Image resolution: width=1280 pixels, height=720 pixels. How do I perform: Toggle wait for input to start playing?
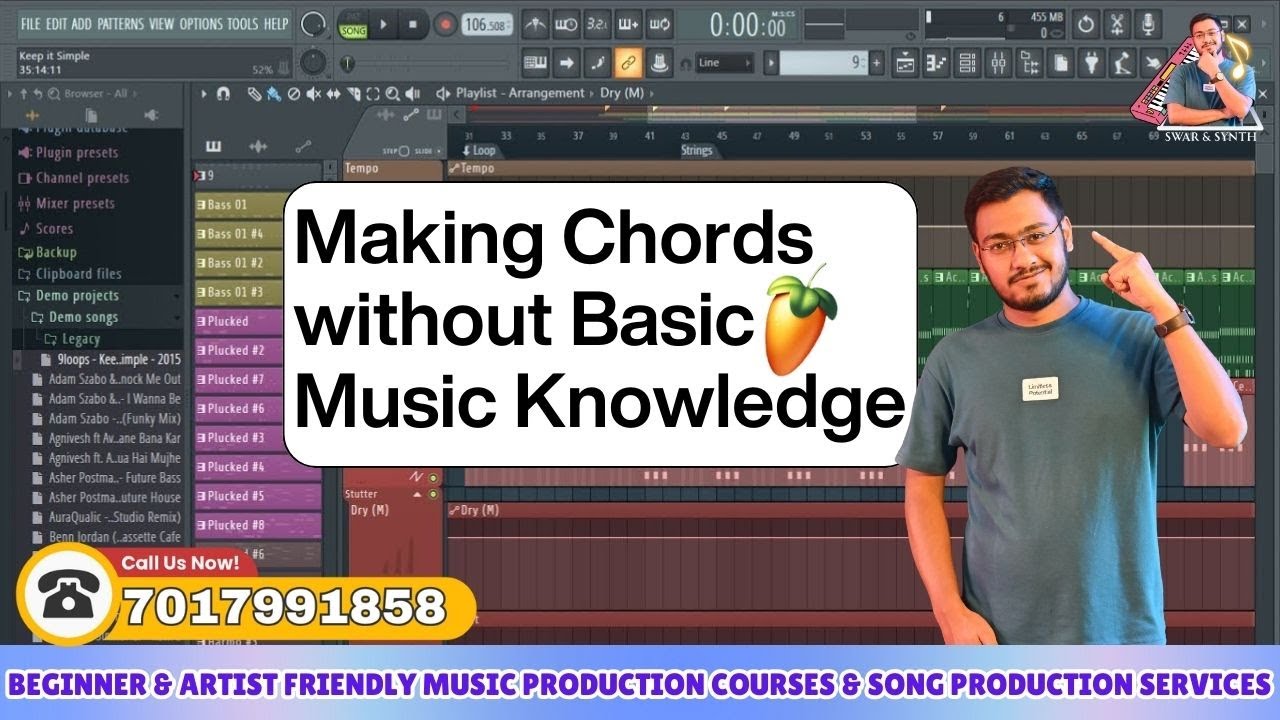click(x=567, y=23)
